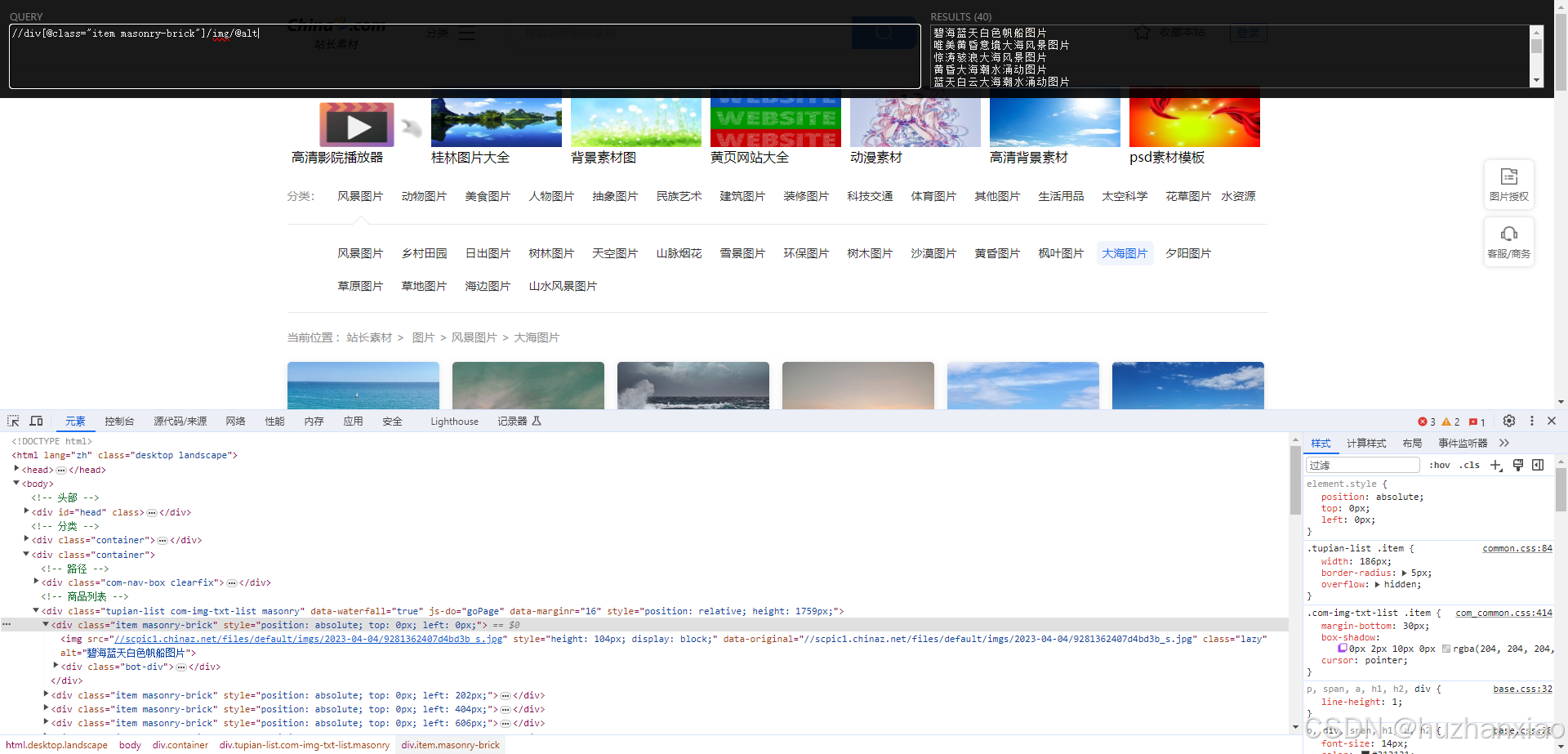Open the base.css:32 source link

1522,689
